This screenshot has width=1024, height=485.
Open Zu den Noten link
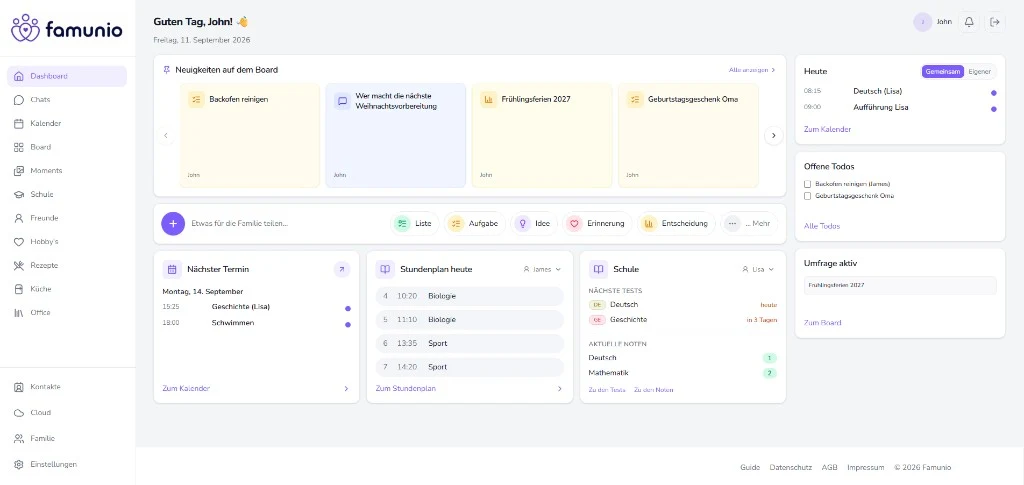pos(654,390)
